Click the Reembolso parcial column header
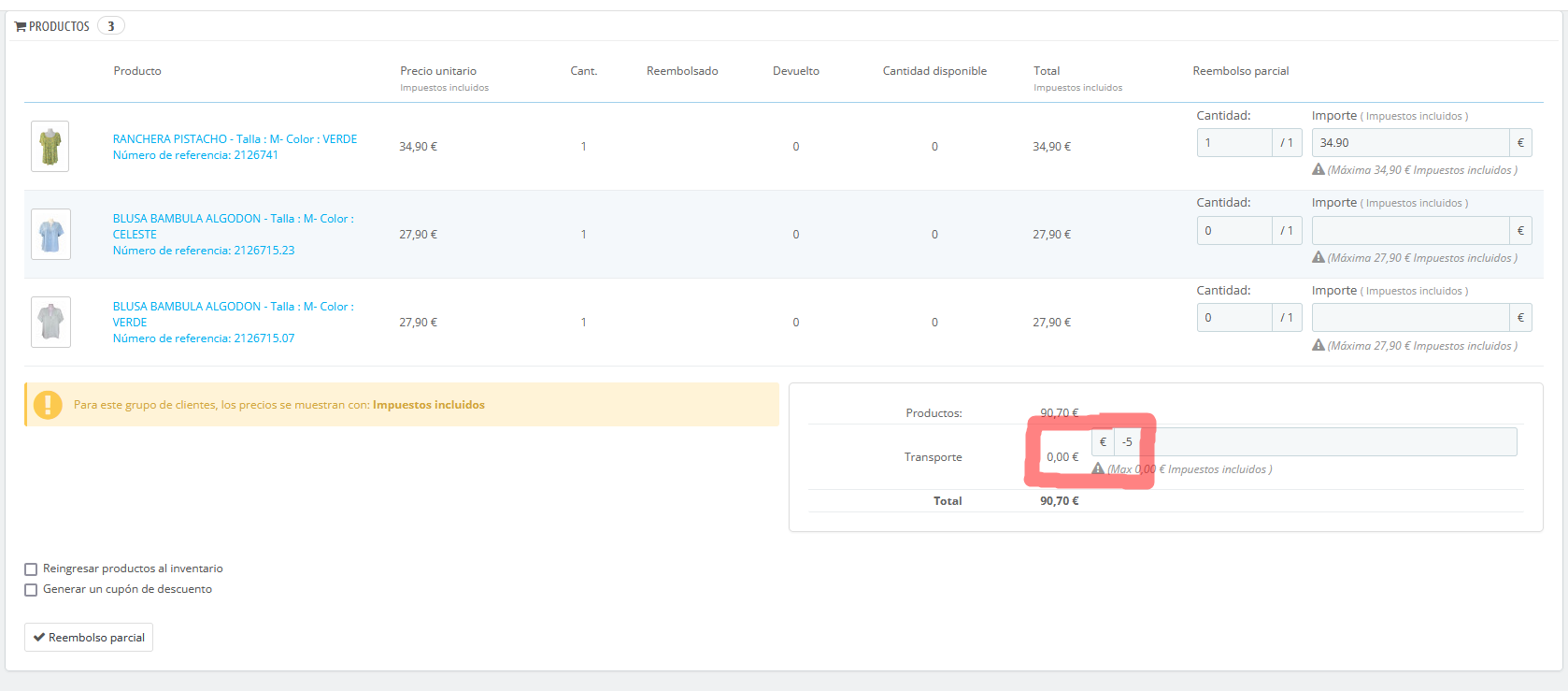 click(1240, 71)
